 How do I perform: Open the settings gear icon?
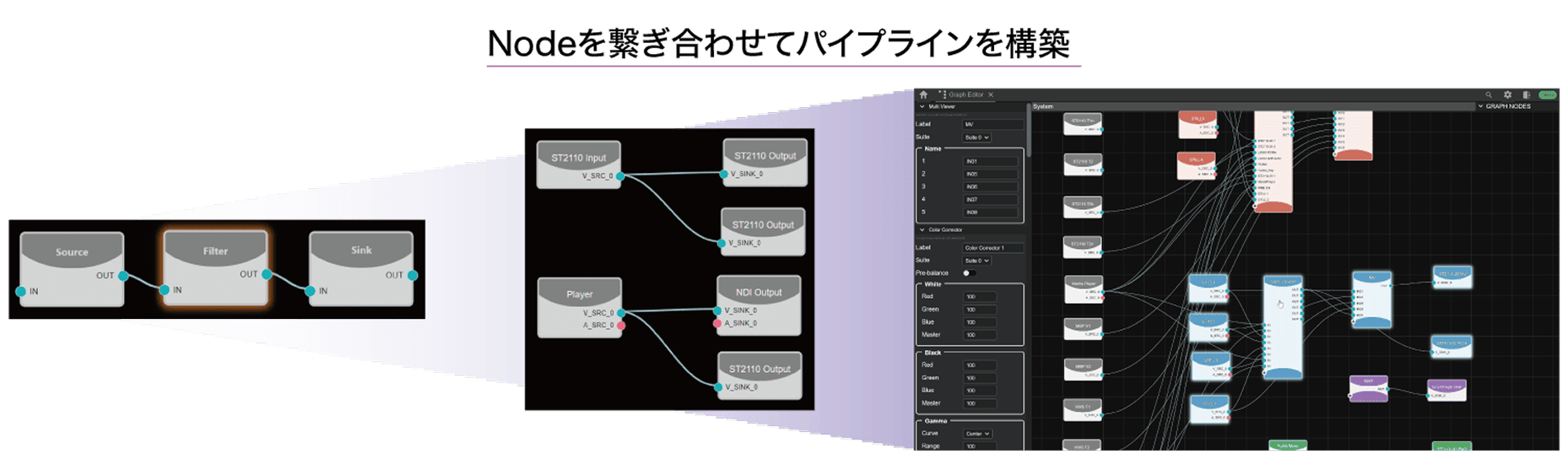1507,95
